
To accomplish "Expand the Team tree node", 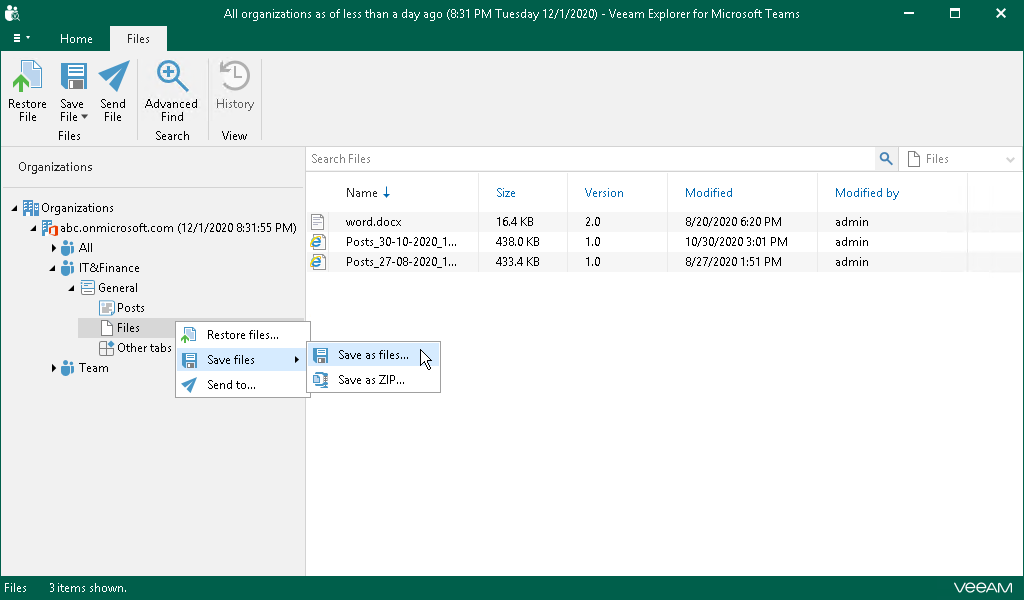I will [x=54, y=368].
